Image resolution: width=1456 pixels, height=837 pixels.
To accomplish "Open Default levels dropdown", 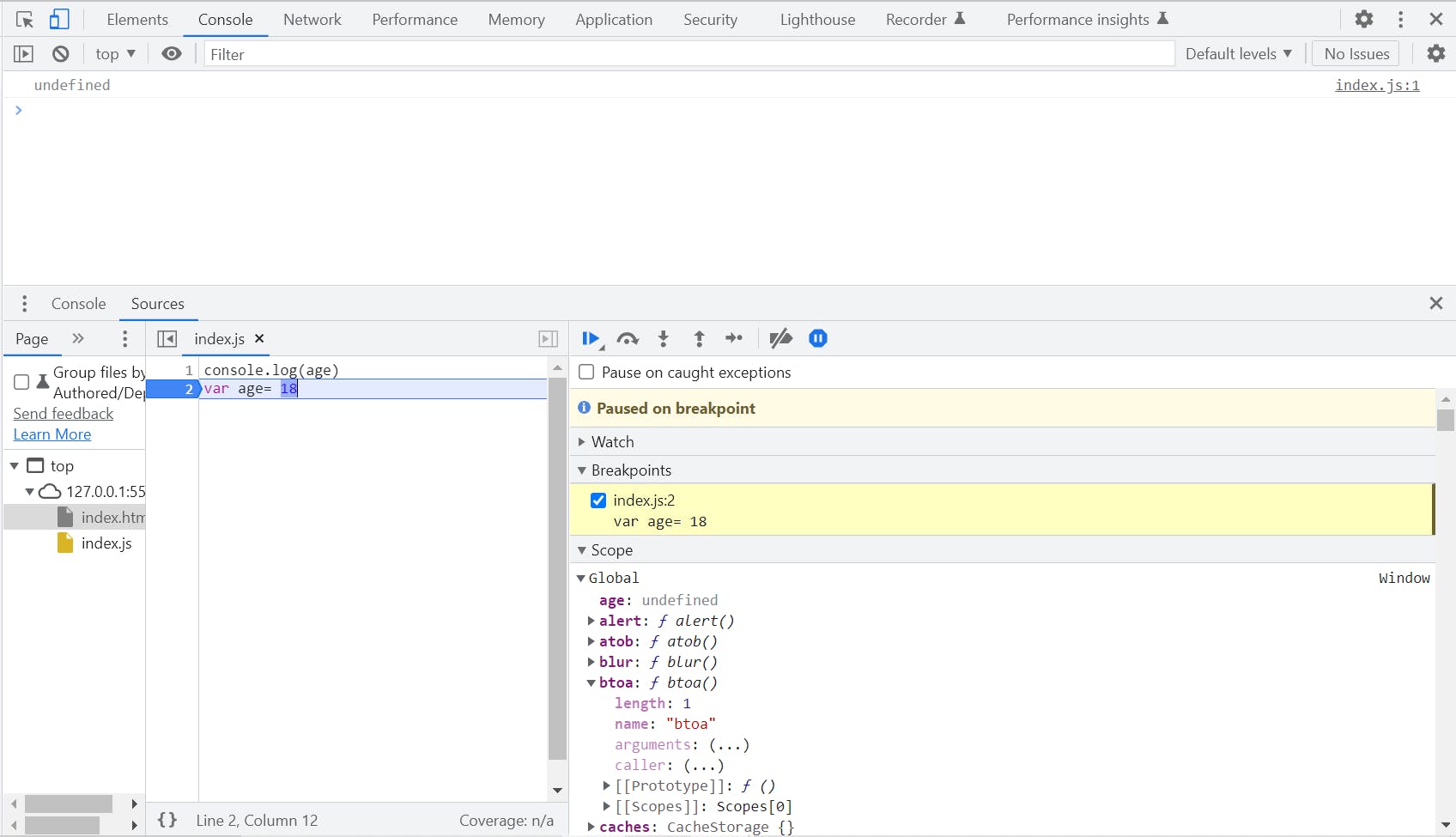I will 1239,53.
